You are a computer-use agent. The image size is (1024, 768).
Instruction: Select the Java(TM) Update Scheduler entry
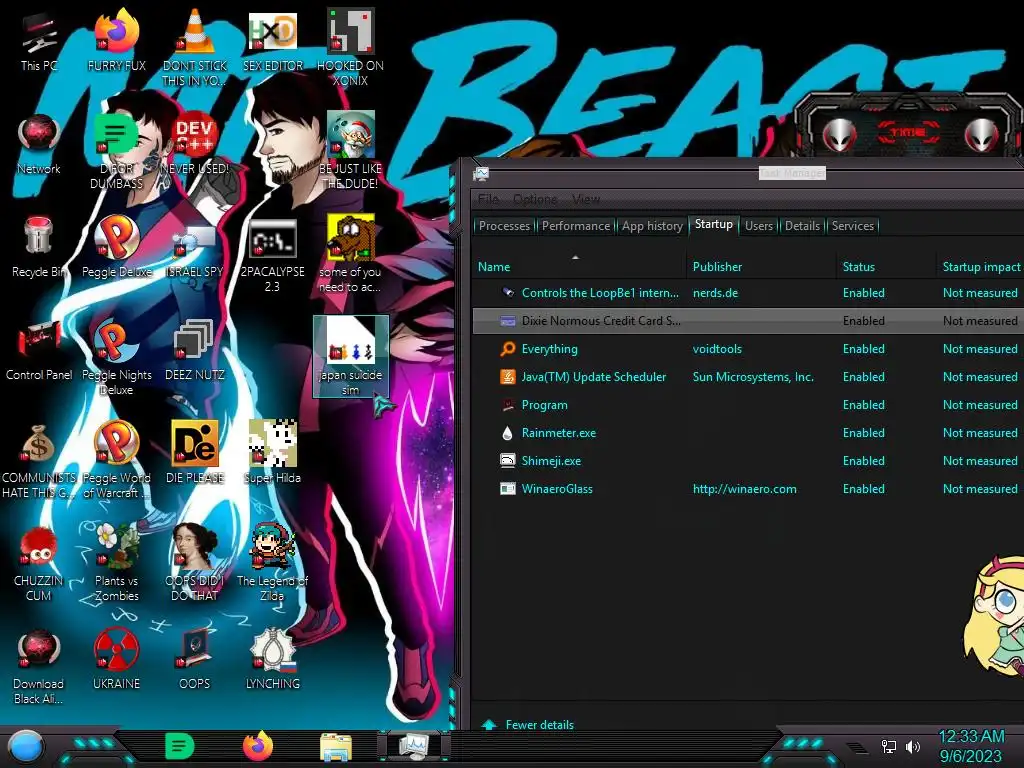pyautogui.click(x=748, y=377)
